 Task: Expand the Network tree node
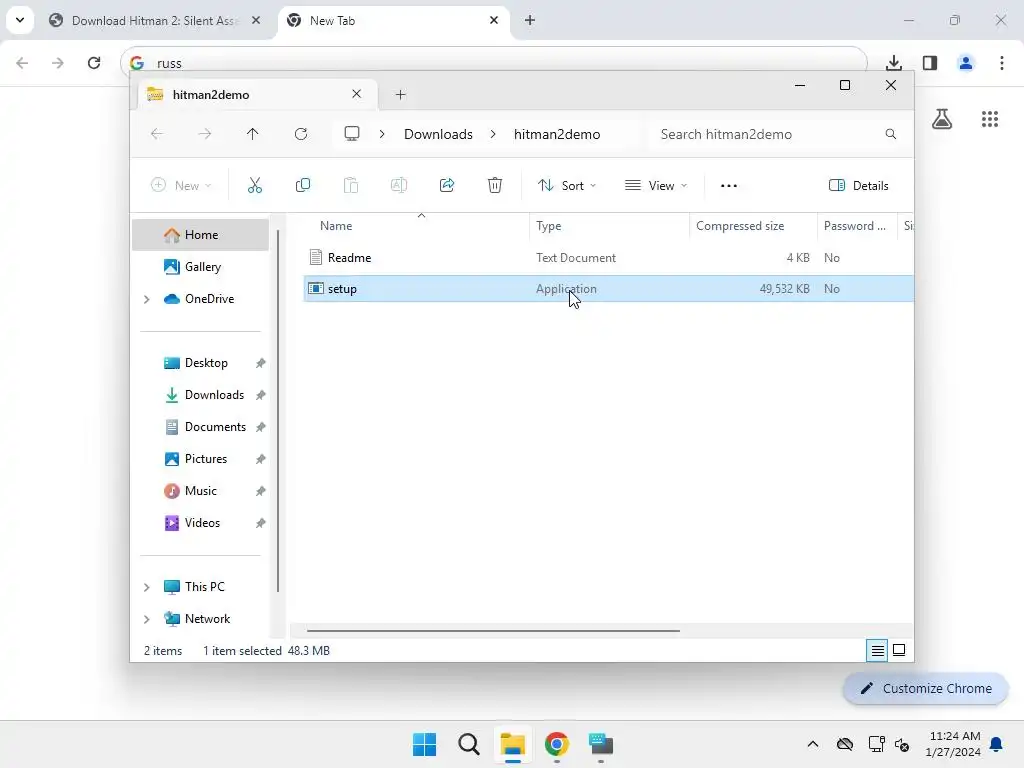point(147,619)
